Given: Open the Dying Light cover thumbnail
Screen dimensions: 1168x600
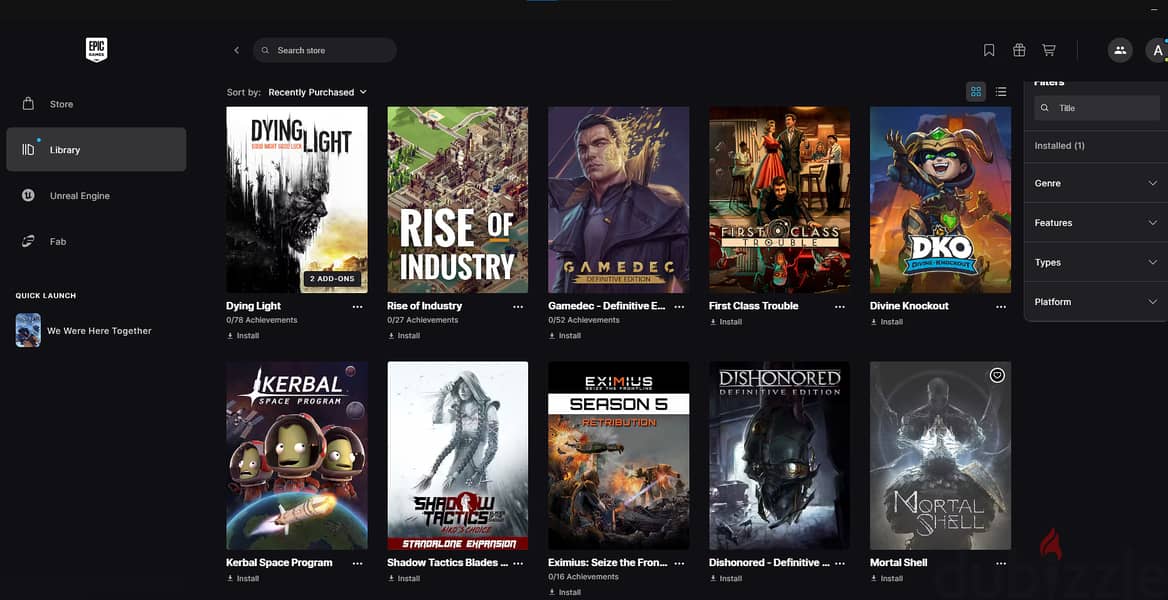Looking at the screenshot, I should [x=296, y=199].
